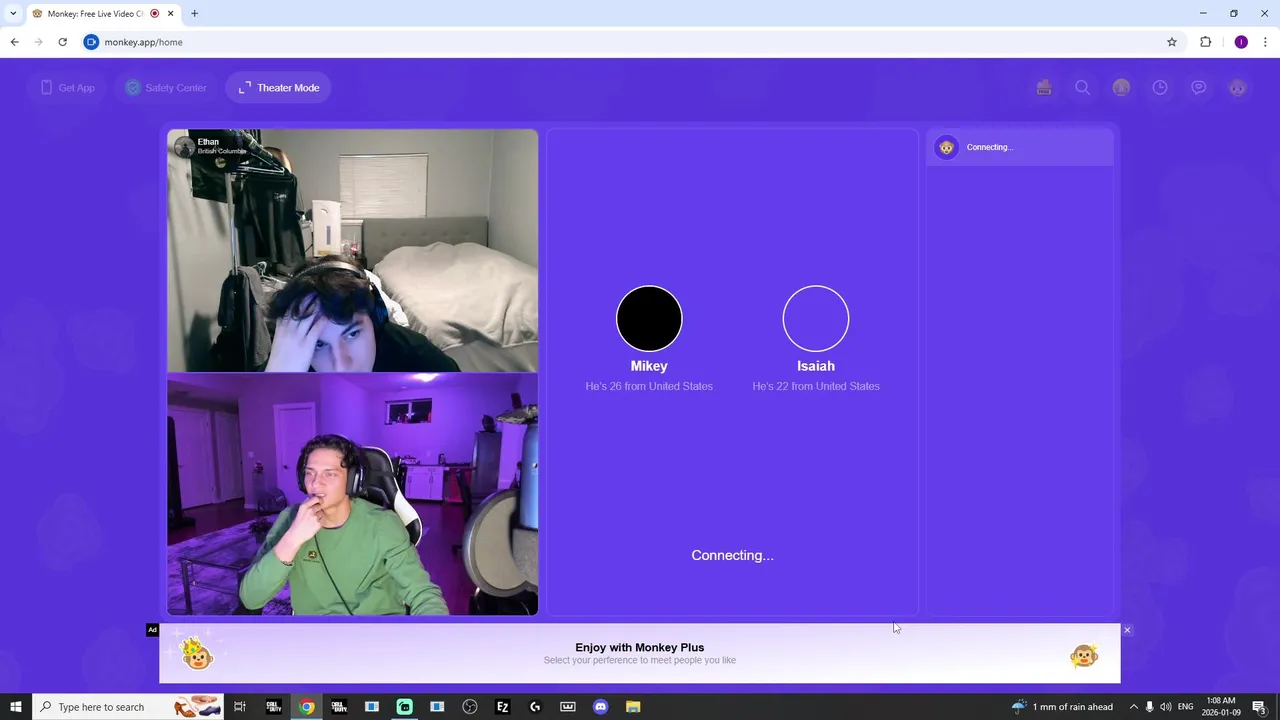Click the Ad badge on banner

(x=152, y=630)
